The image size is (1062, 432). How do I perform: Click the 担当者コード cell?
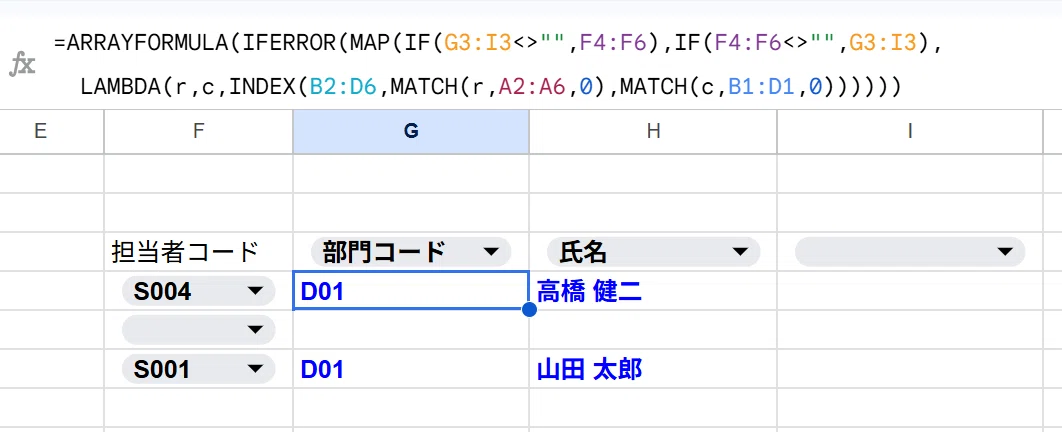pyautogui.click(x=198, y=252)
